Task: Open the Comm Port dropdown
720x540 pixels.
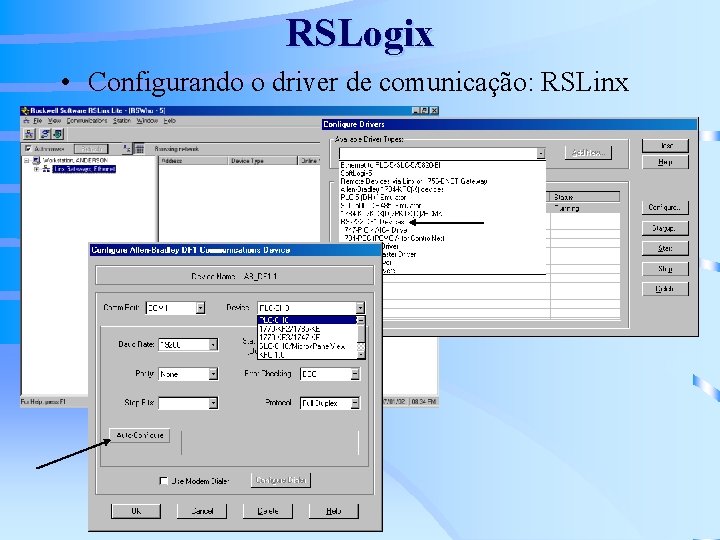Action: click(x=200, y=308)
